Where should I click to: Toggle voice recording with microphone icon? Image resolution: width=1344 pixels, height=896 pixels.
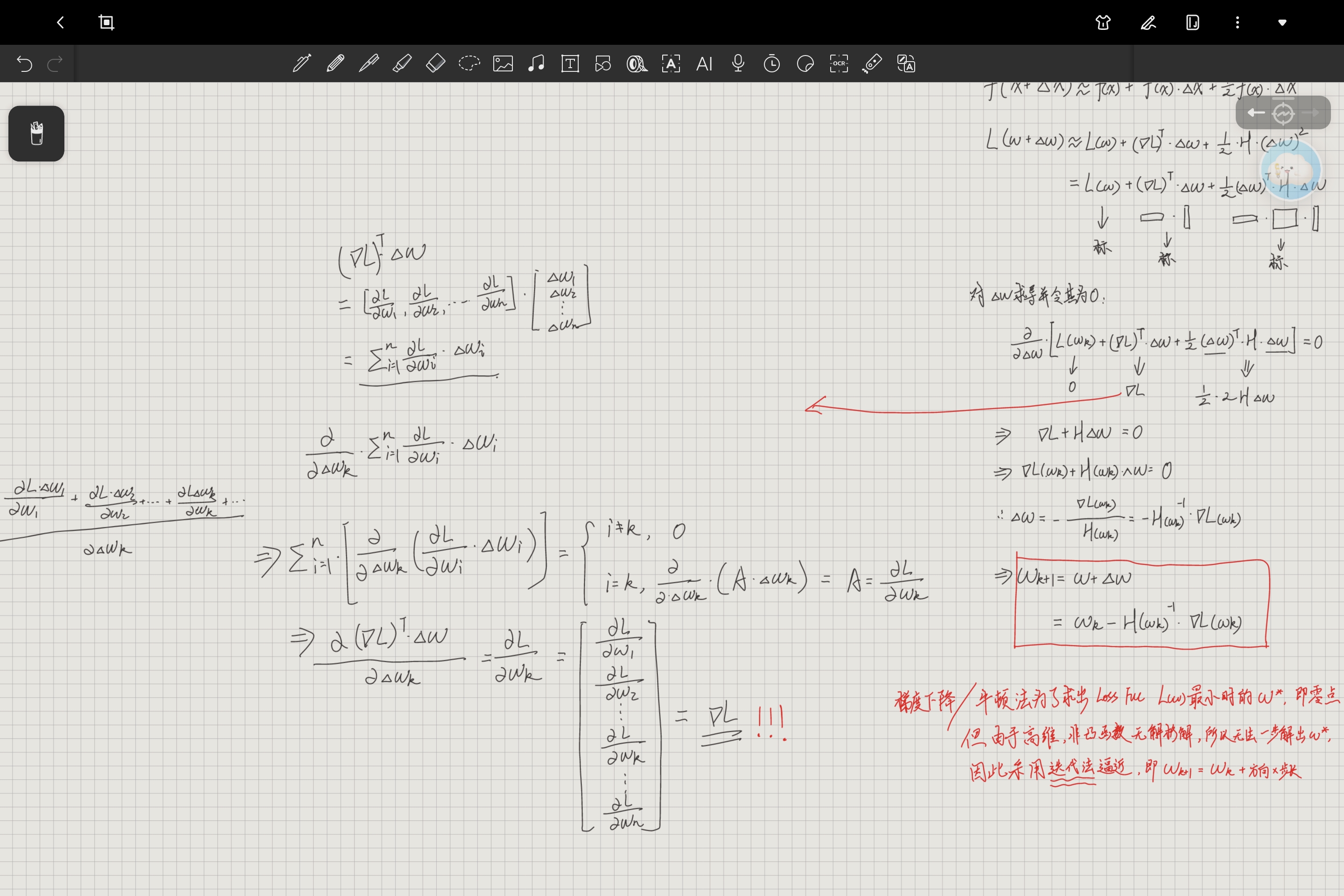[738, 63]
